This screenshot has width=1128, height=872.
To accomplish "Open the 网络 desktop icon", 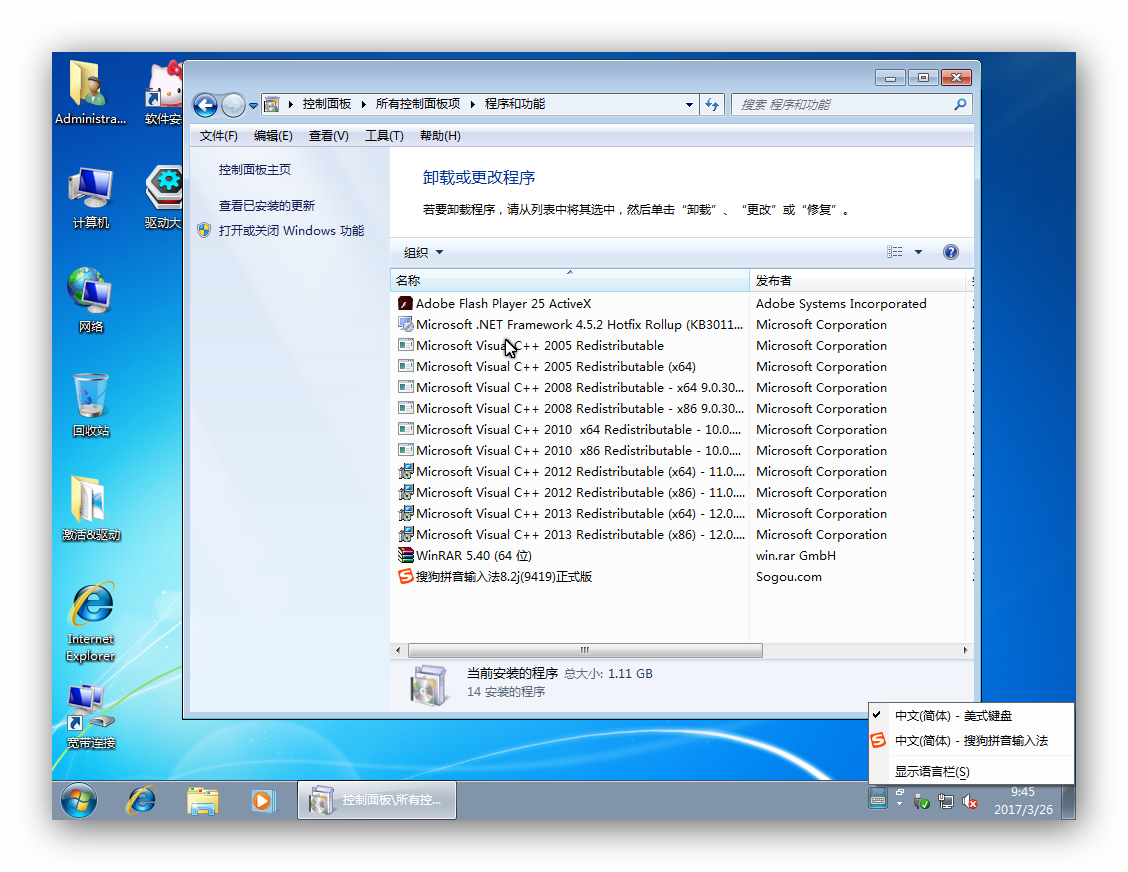I will tap(91, 300).
